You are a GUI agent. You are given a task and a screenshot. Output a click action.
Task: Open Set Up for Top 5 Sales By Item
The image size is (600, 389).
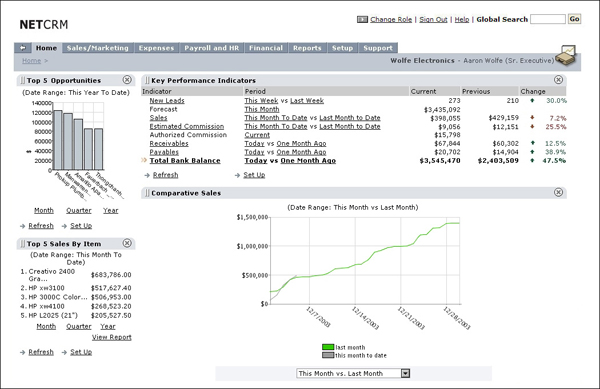click(x=81, y=352)
